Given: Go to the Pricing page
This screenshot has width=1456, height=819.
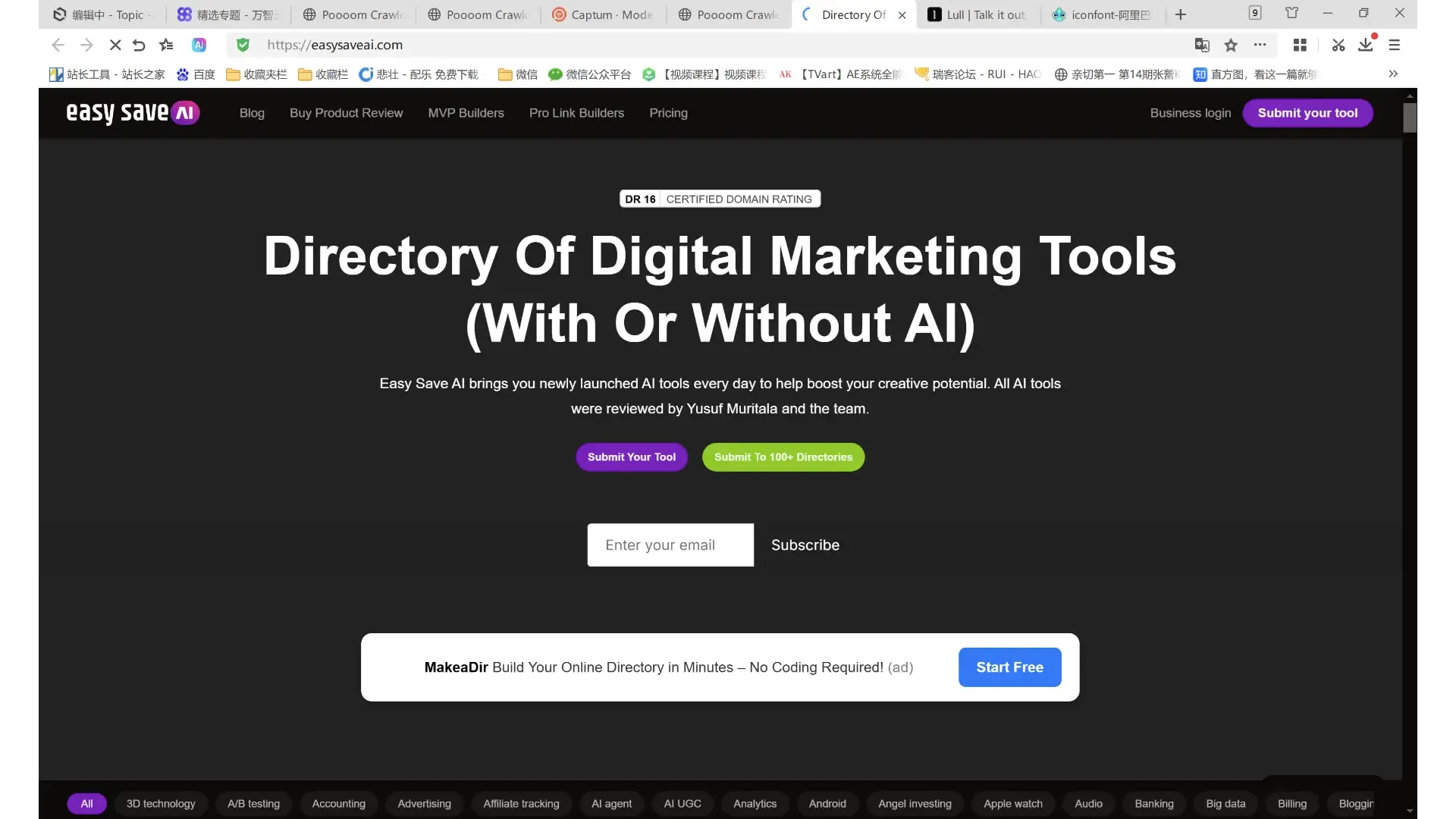Looking at the screenshot, I should (668, 113).
